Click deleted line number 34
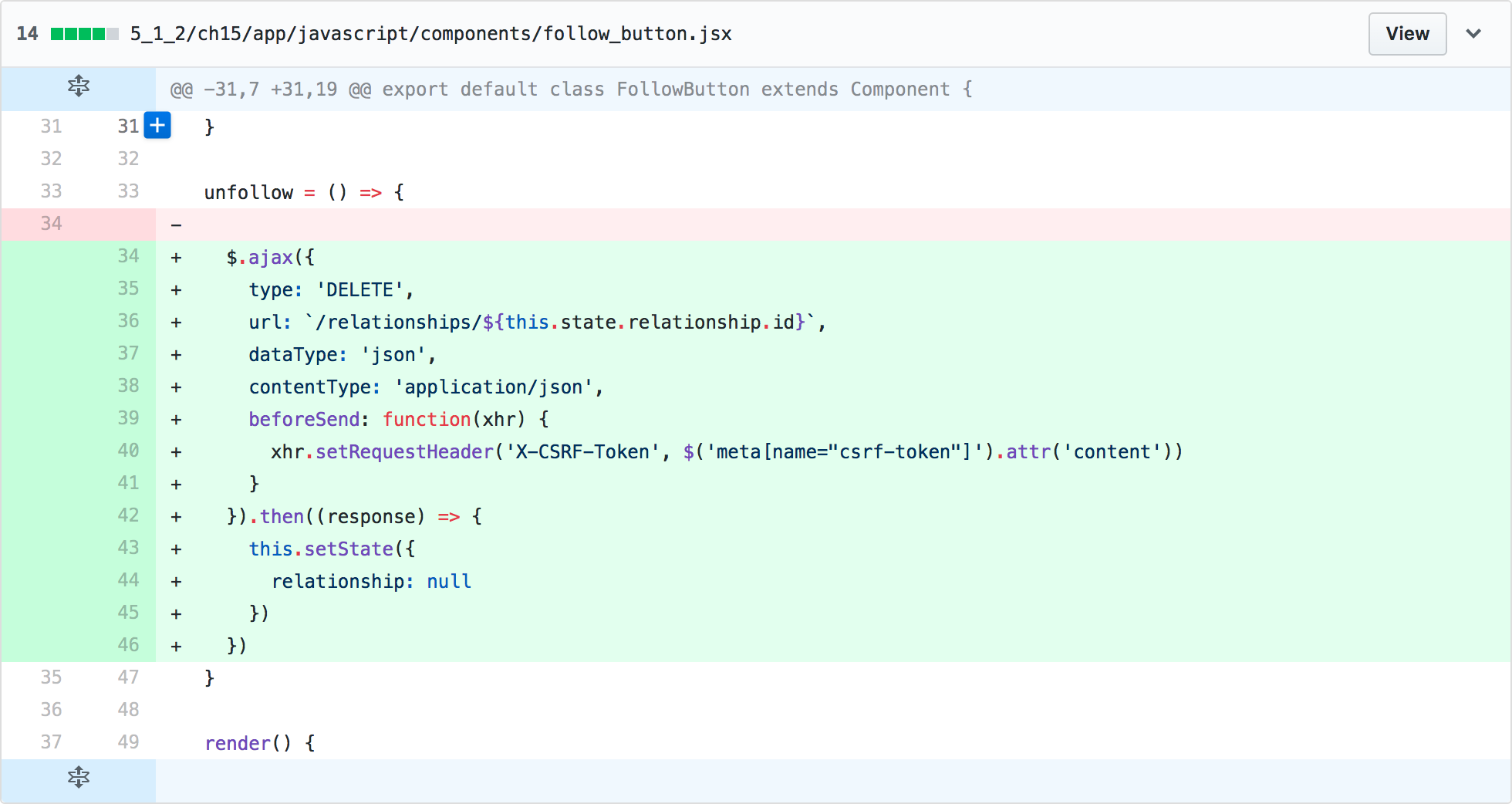Screen dimensions: 1512x804 [x=51, y=224]
